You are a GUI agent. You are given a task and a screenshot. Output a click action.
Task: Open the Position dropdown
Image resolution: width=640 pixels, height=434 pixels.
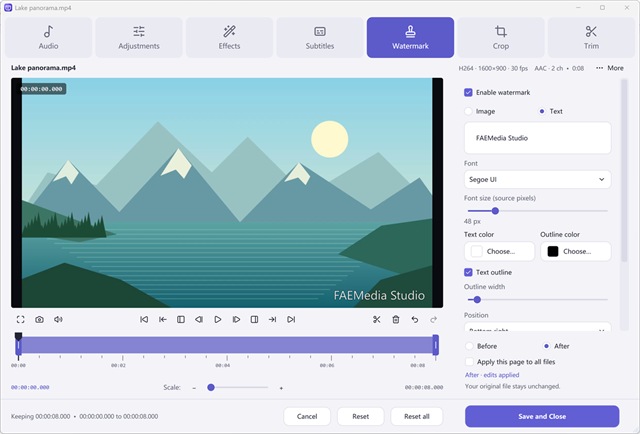(538, 327)
